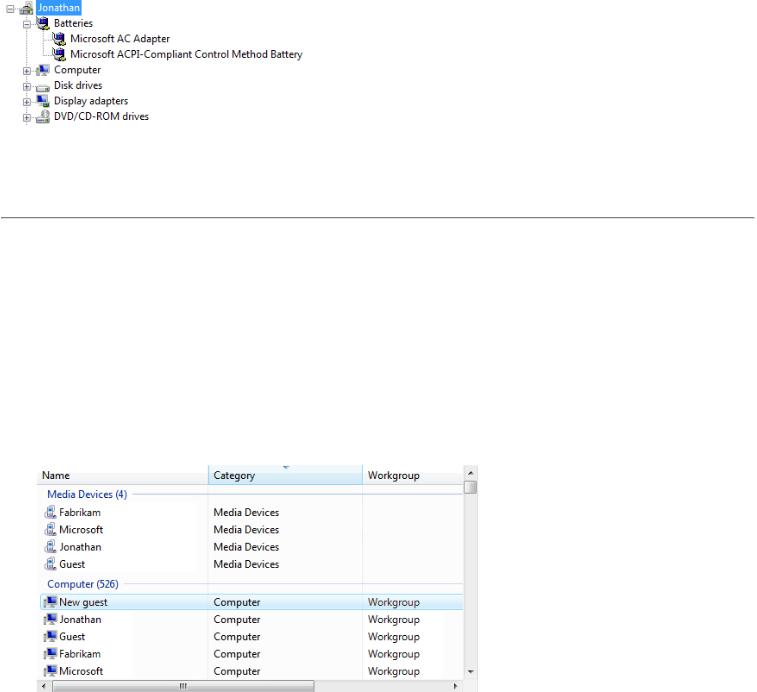Click the New guest computer icon
757x692 pixels.
50,602
